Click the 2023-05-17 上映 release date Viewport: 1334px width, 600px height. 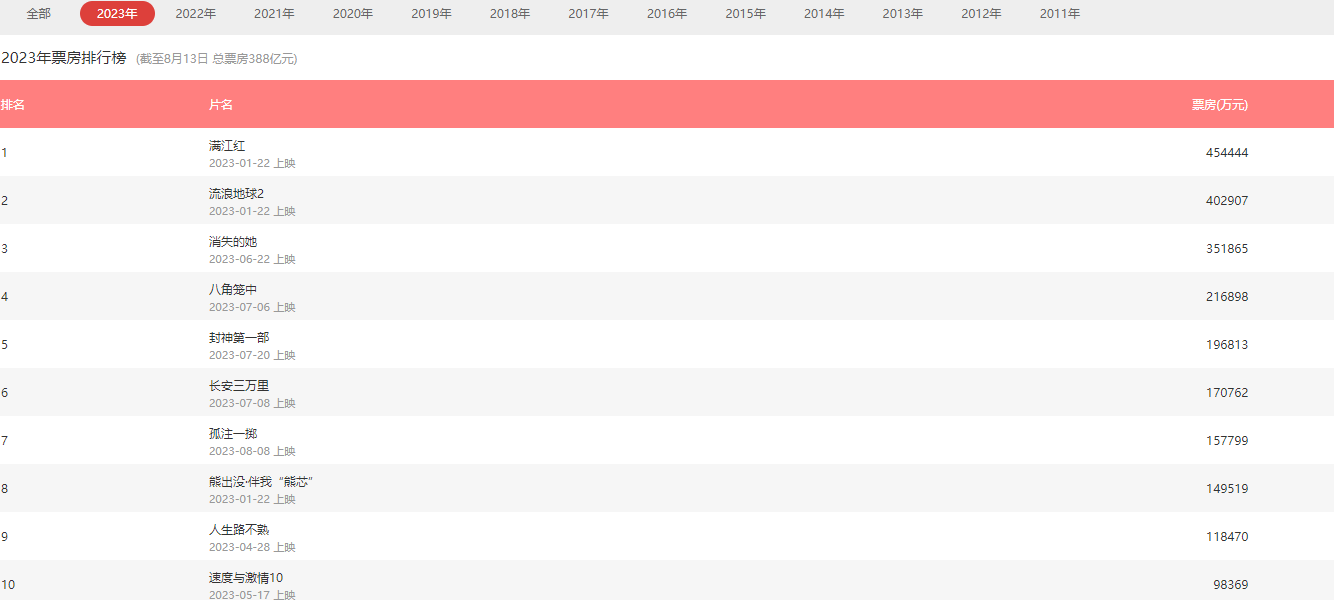pyautogui.click(x=252, y=594)
